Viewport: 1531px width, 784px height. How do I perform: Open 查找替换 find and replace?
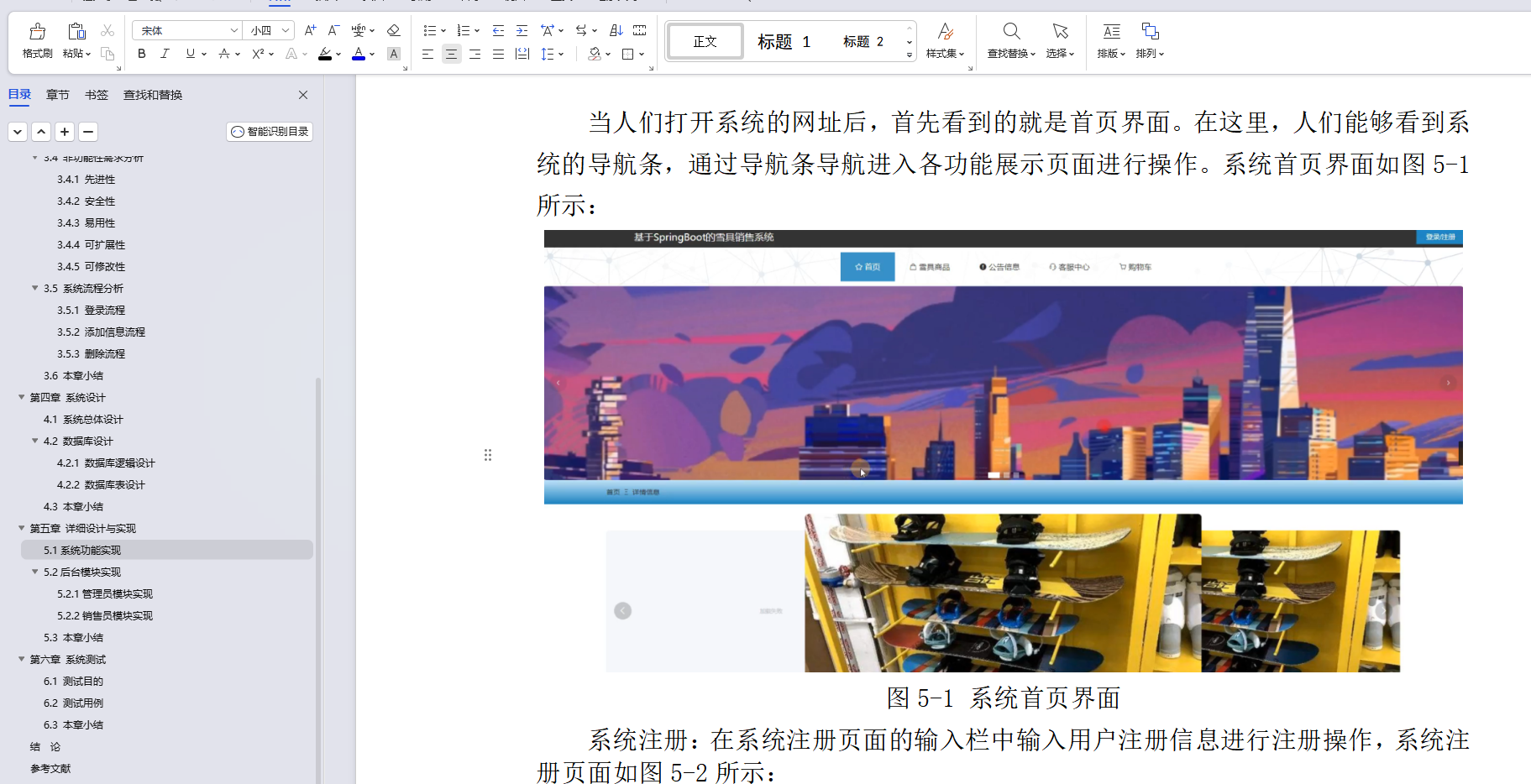point(1011,40)
